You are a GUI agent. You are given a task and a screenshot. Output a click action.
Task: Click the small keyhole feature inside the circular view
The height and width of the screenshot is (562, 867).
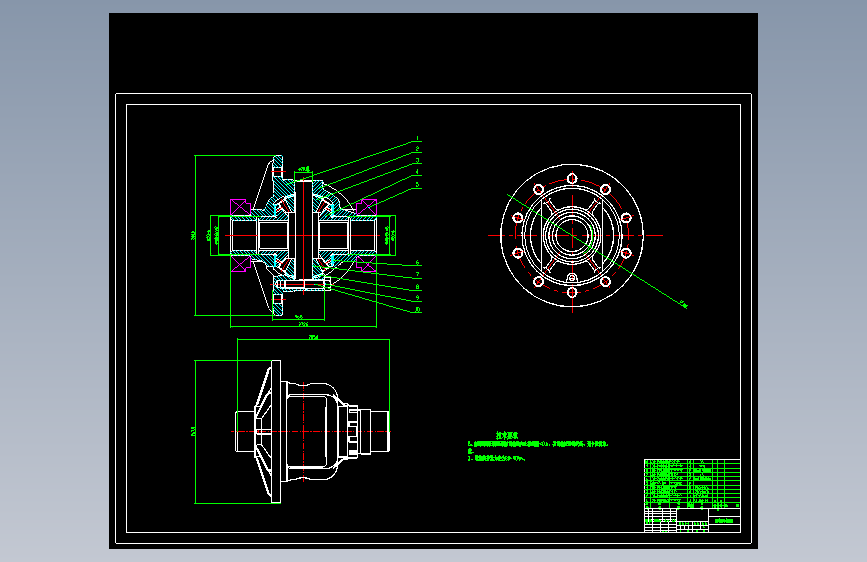pyautogui.click(x=572, y=278)
